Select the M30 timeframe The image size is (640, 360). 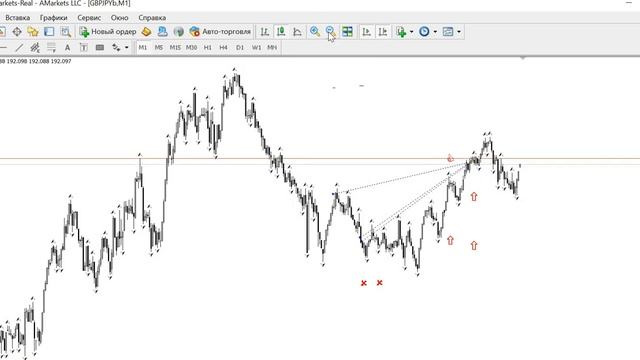[x=191, y=48]
